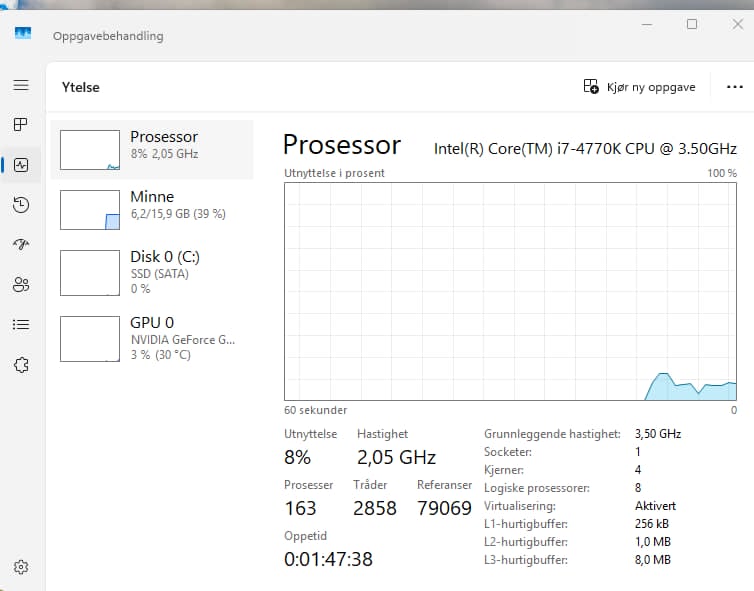Click the Logiske prosessorer value 8
The image size is (754, 591).
pos(638,488)
